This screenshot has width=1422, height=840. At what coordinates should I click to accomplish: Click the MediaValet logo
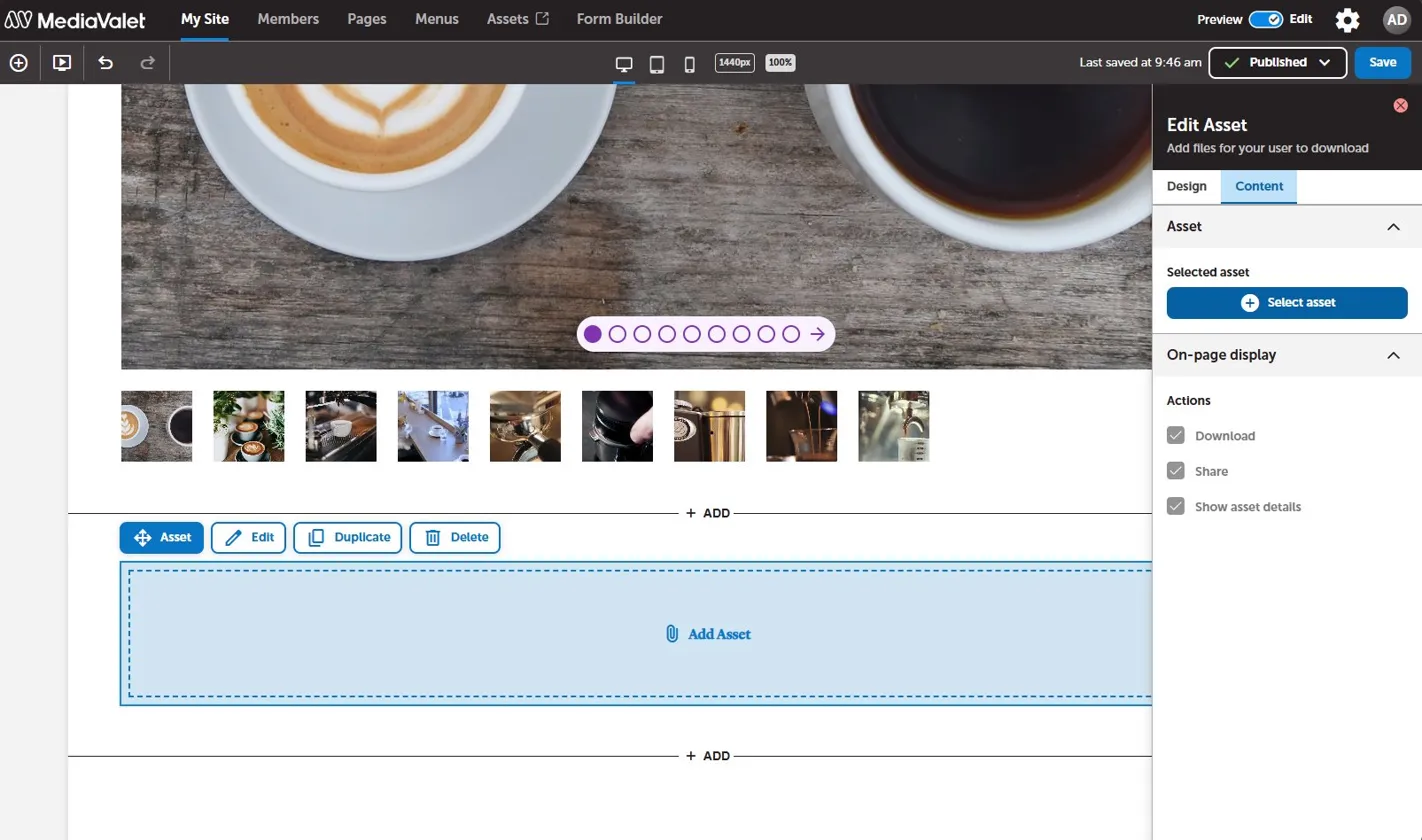(x=75, y=20)
